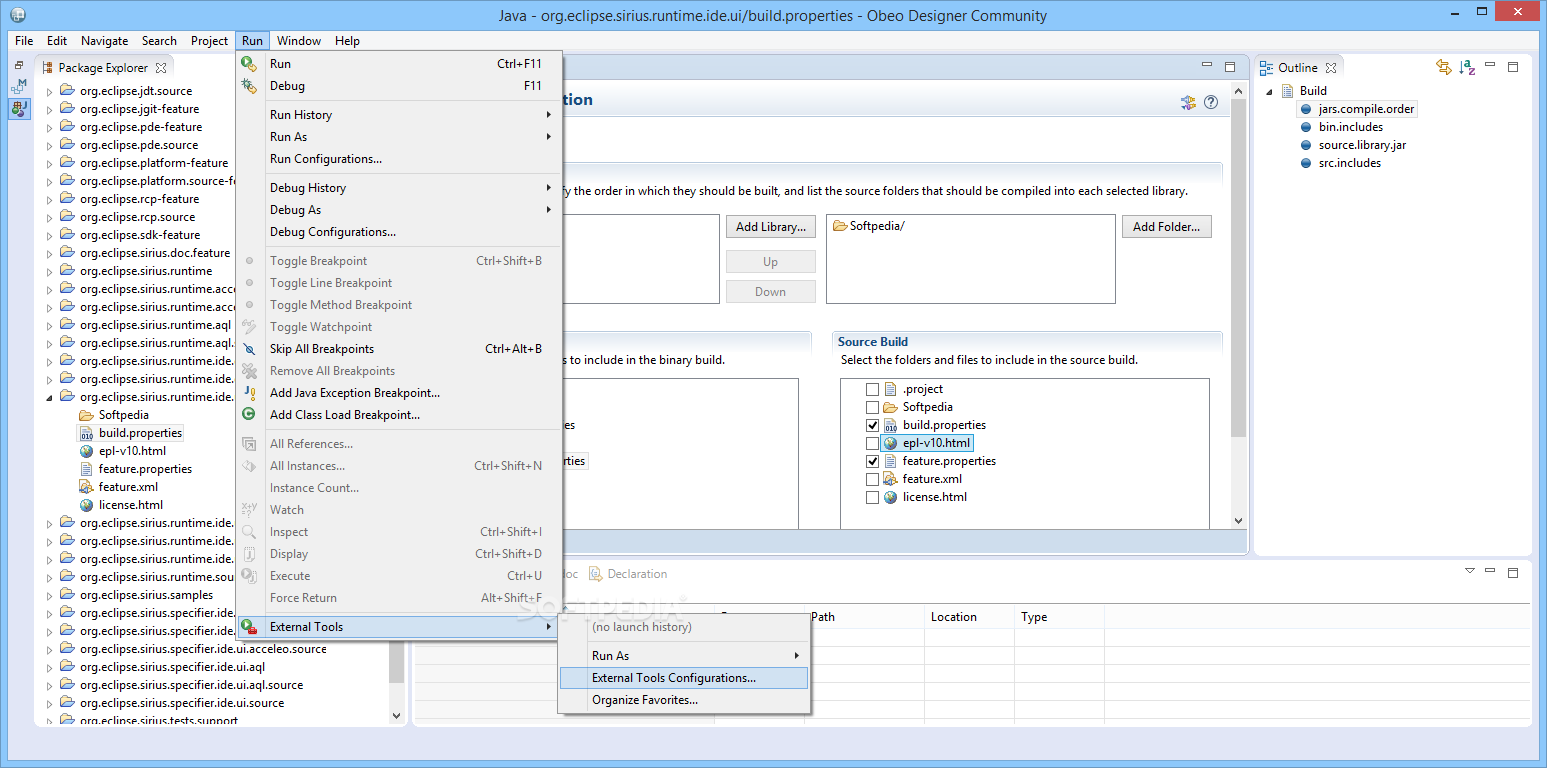Click the Package Explorer view icon
The height and width of the screenshot is (768, 1547).
coord(47,68)
